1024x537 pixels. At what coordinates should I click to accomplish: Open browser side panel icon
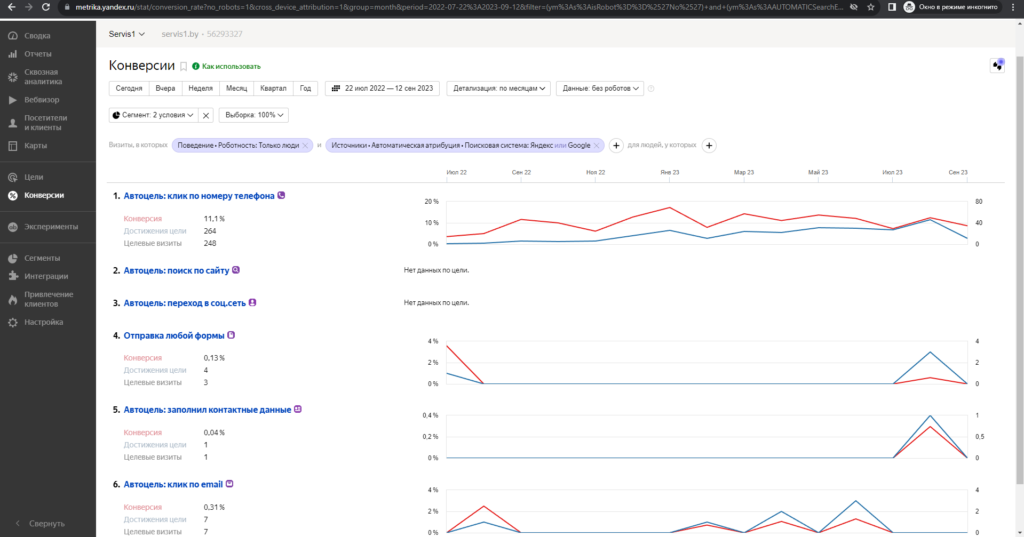891,7
